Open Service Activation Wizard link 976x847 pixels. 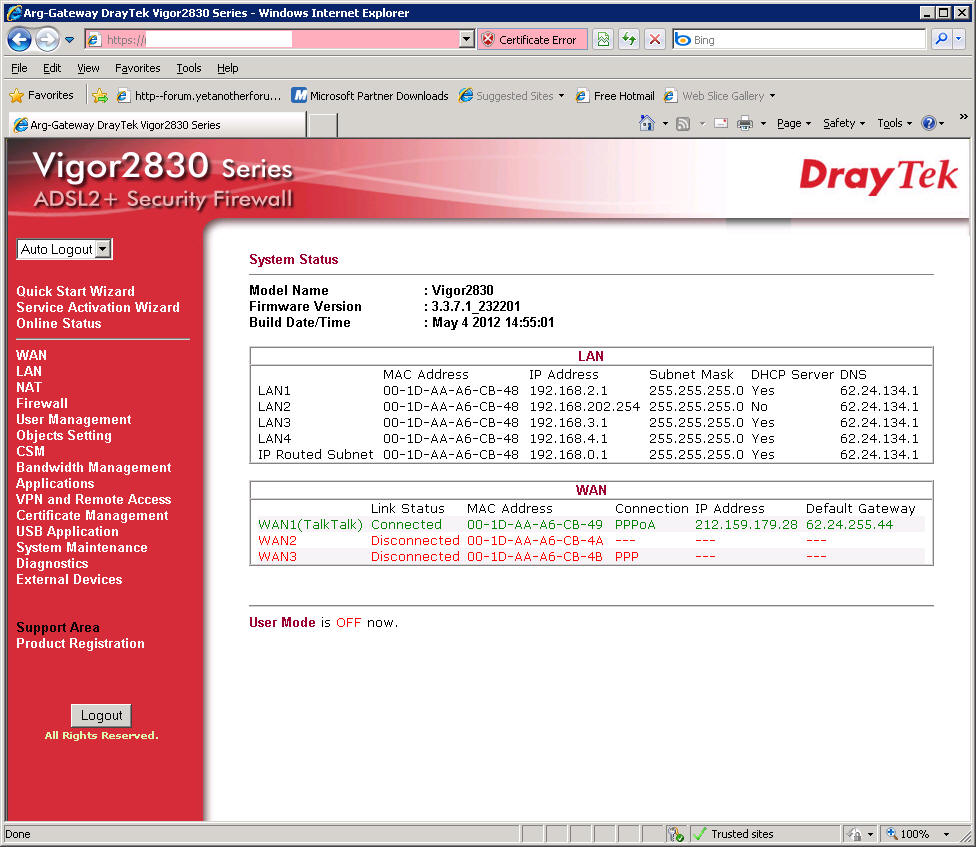coord(98,307)
